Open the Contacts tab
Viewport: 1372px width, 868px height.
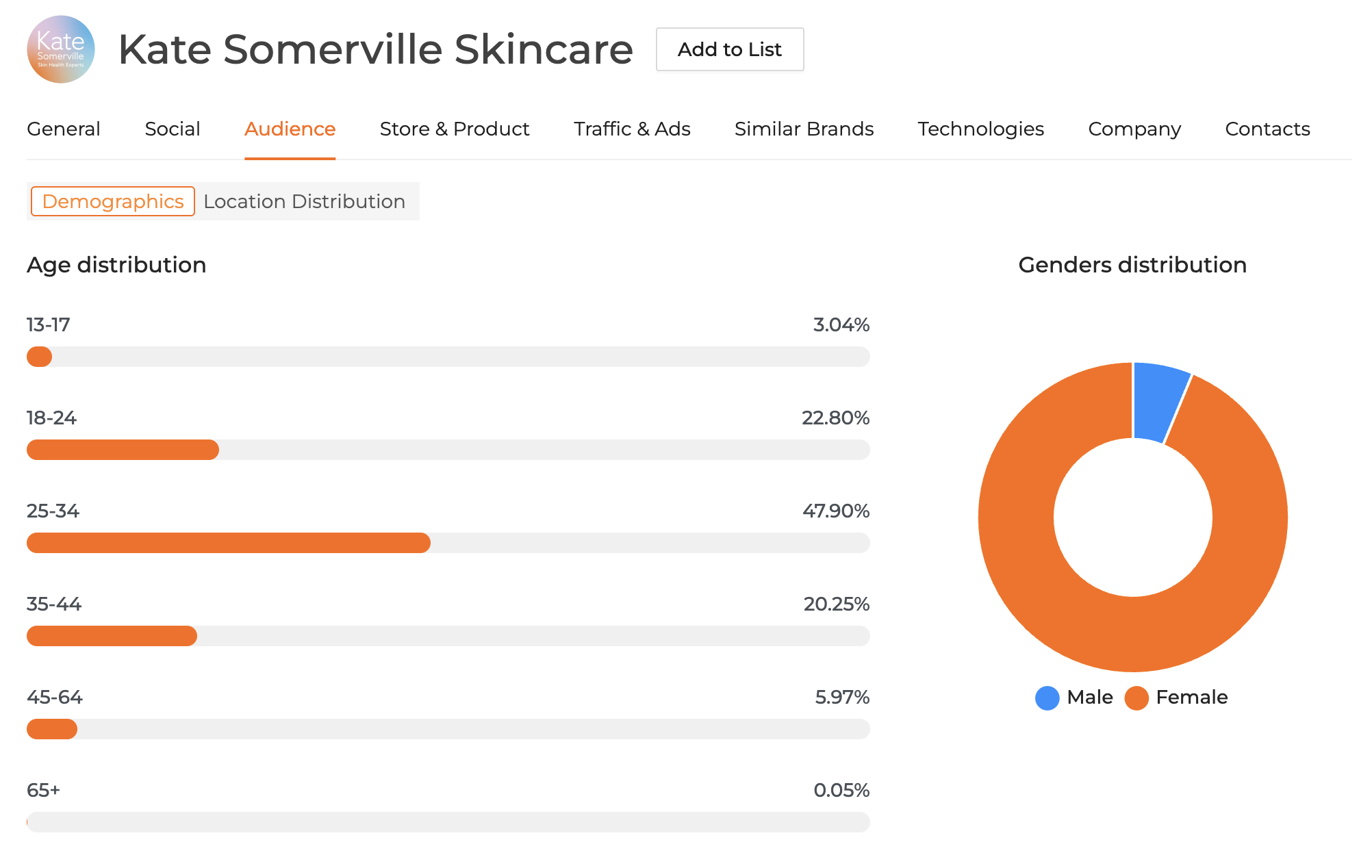1267,129
